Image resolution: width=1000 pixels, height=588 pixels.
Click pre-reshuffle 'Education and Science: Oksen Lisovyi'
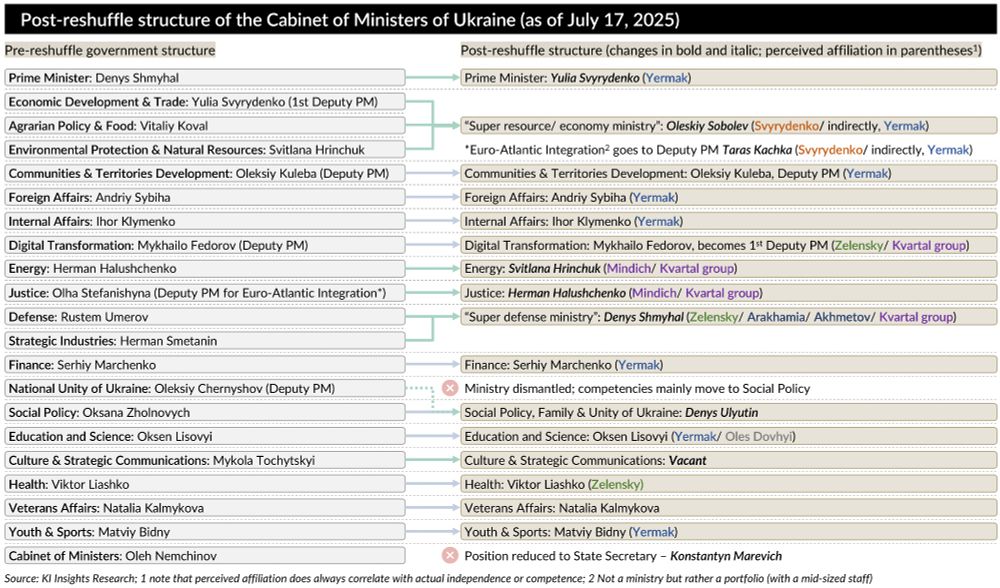[205, 436]
